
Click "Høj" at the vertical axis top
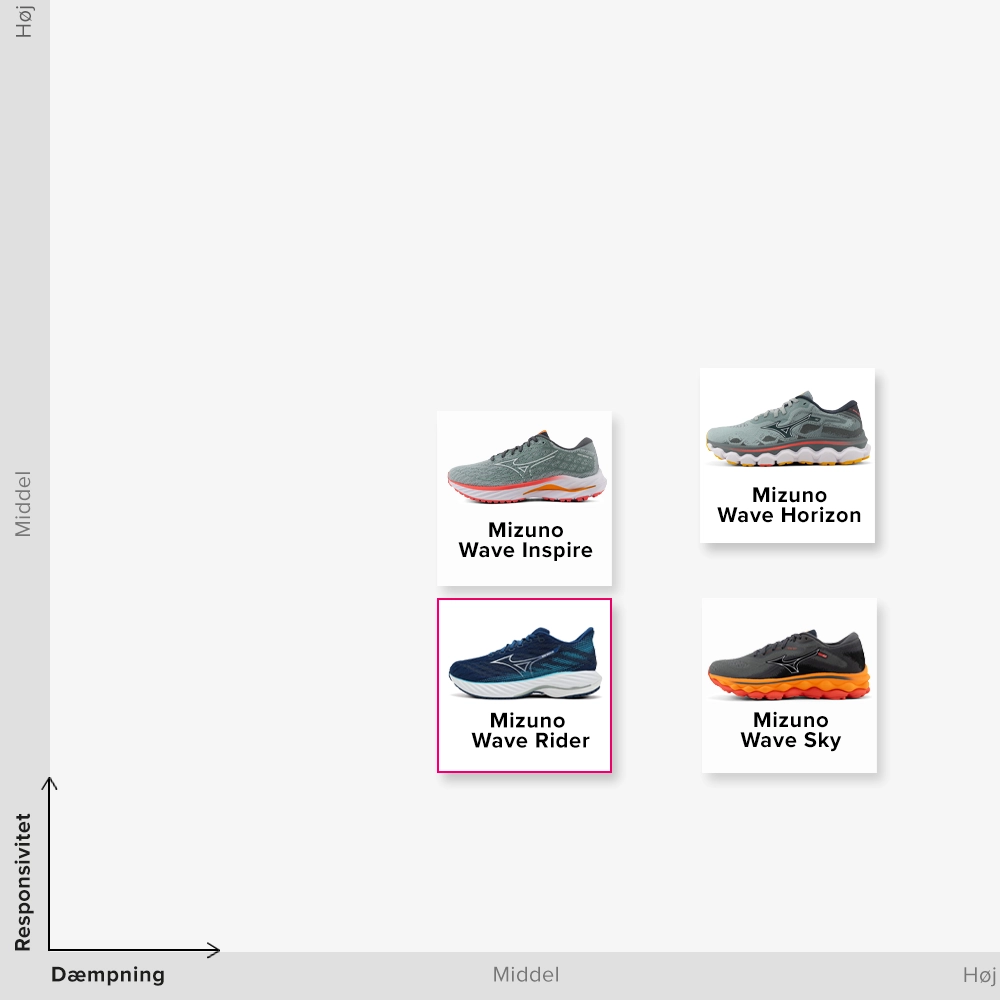[x=23, y=20]
